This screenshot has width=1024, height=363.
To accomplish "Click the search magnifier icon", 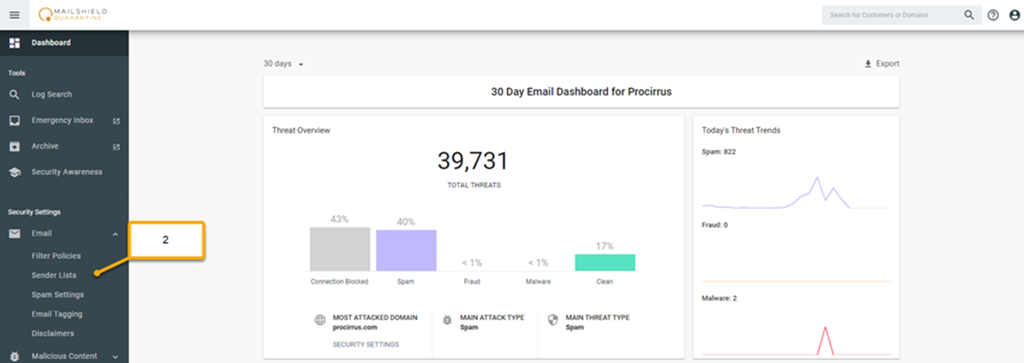I will point(969,14).
